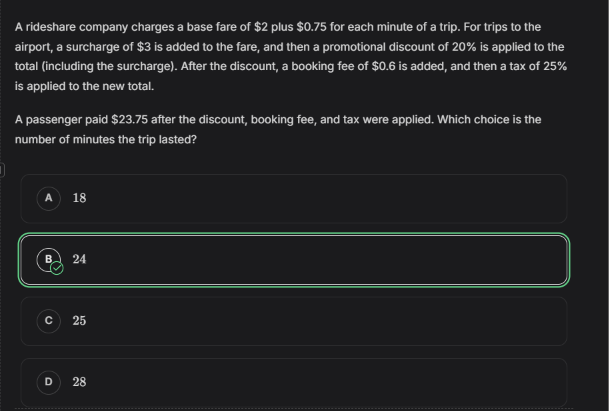609x412 pixels.
Task: Click the number 24 answer text
Action: click(x=79, y=259)
